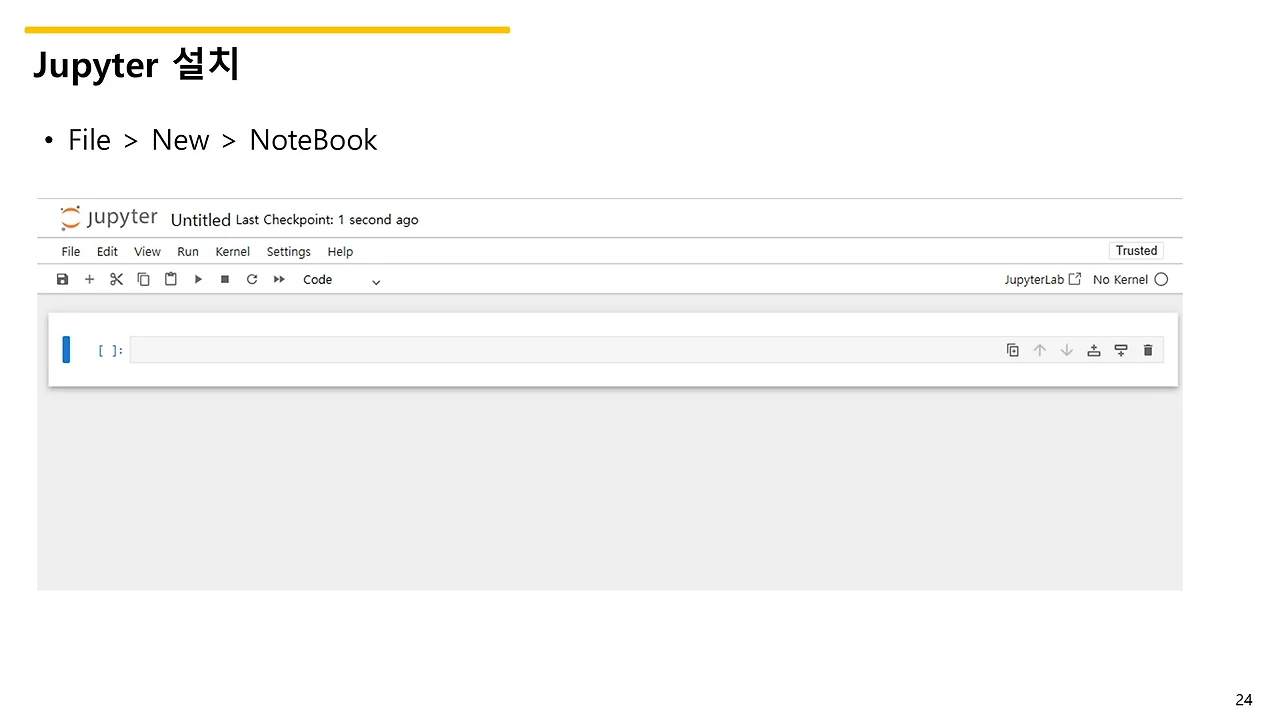Open the Run menu
The width and height of the screenshot is (1280, 720).
188,252
